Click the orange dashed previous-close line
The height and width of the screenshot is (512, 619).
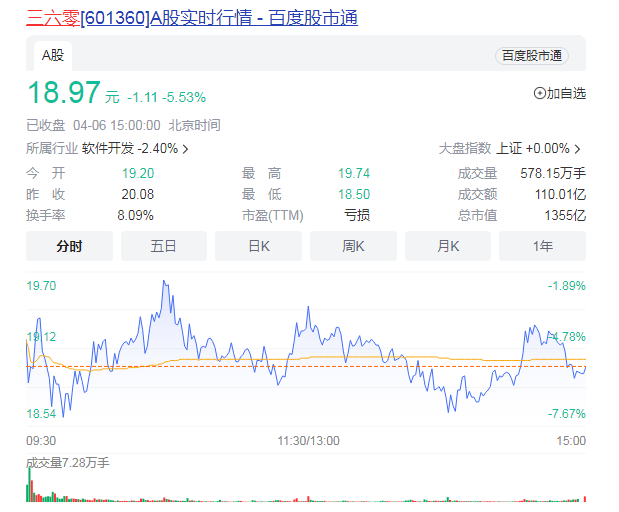point(300,366)
